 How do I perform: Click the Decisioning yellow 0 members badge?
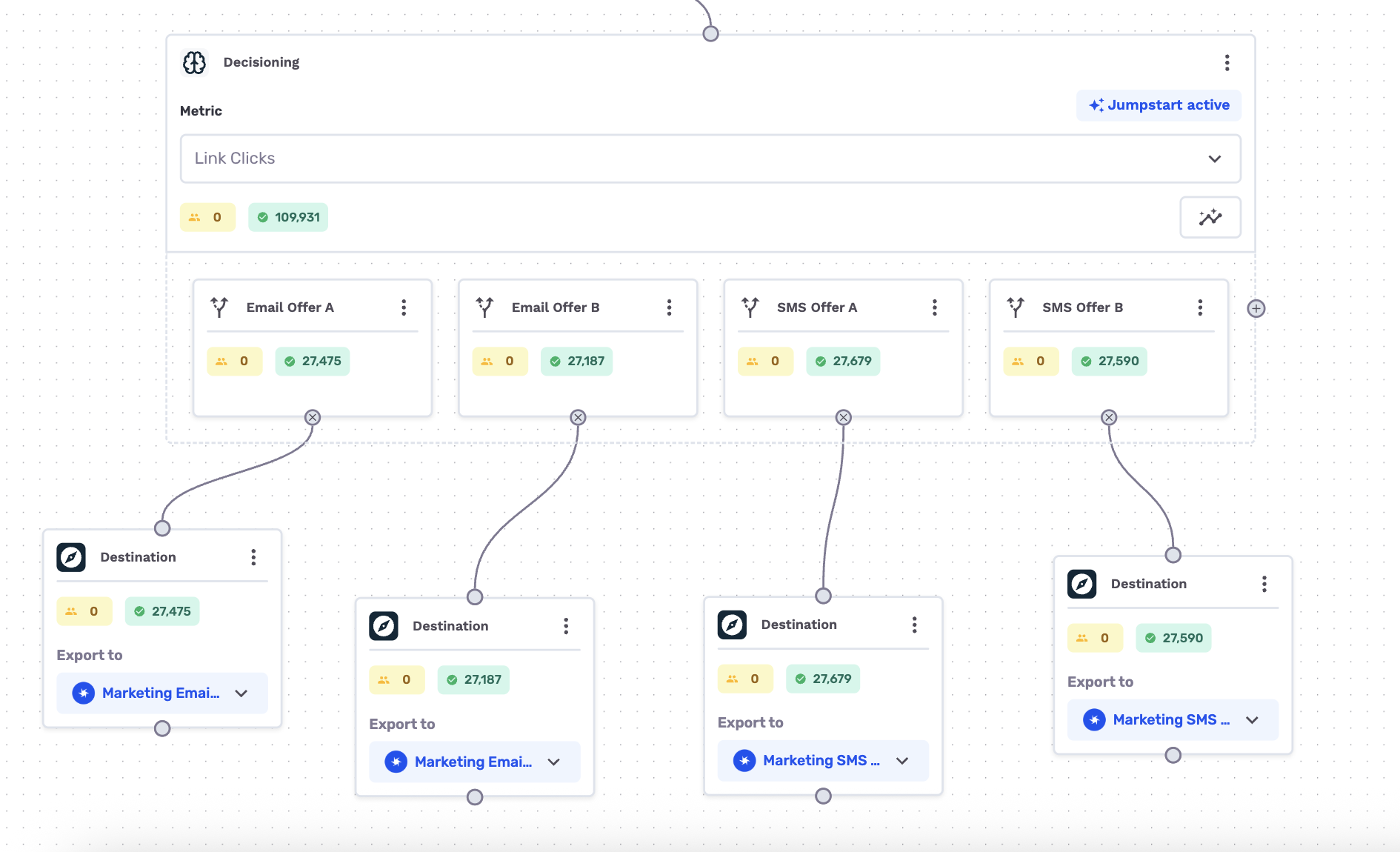pyautogui.click(x=207, y=217)
